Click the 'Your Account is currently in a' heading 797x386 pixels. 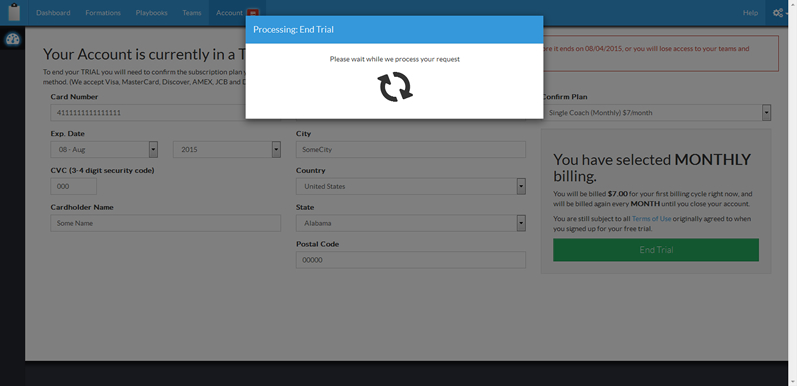[x=144, y=54]
